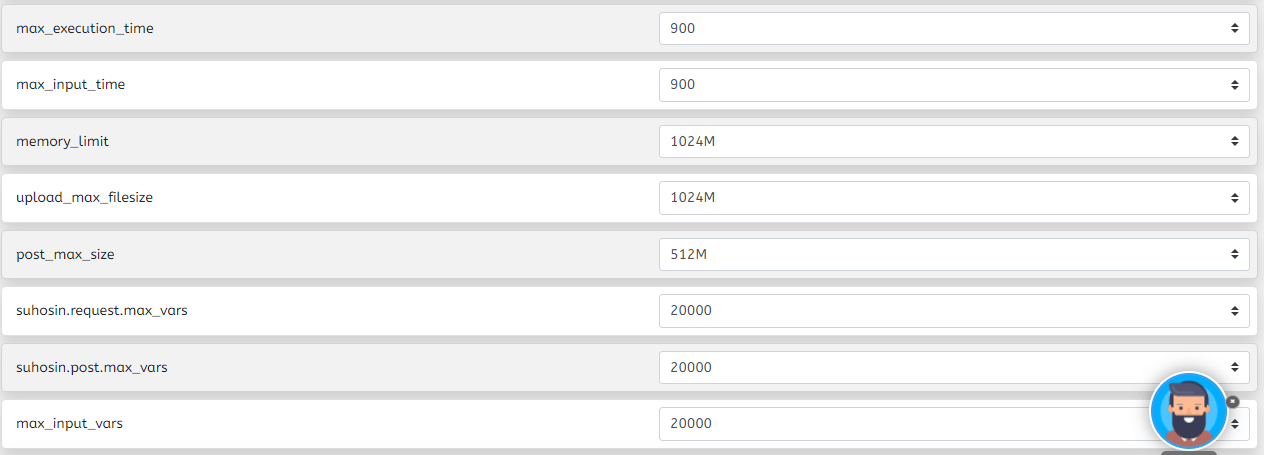Expand the memory_limit value selector
1264x455 pixels.
tap(954, 141)
